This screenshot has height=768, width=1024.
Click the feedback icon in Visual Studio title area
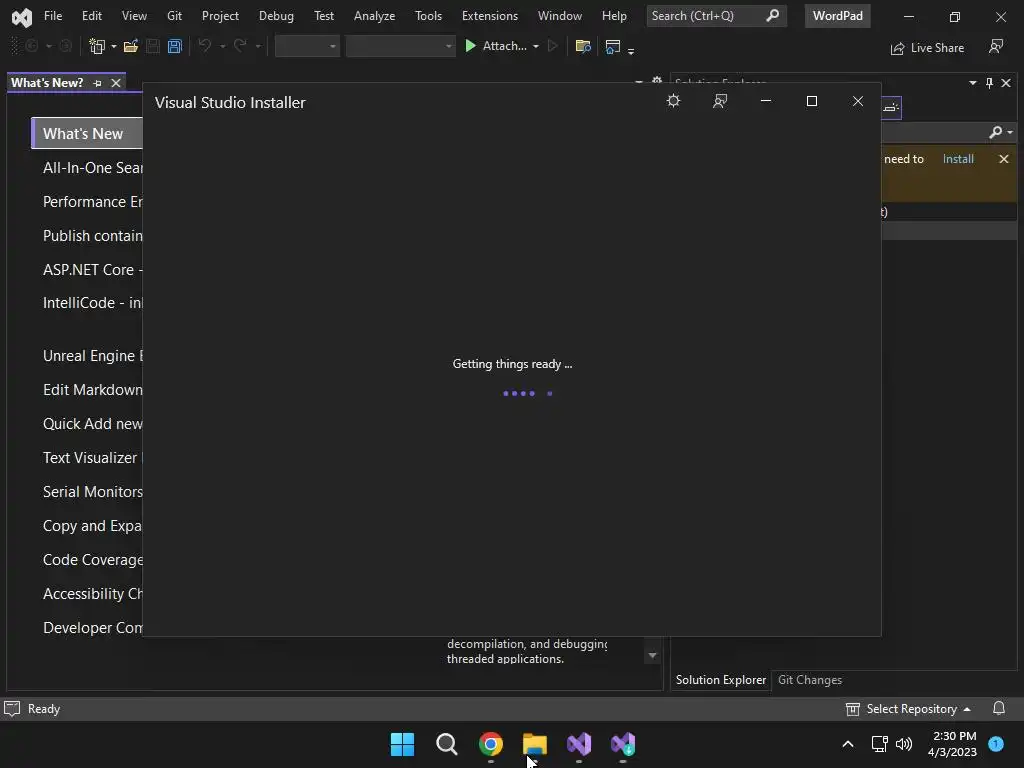(996, 46)
